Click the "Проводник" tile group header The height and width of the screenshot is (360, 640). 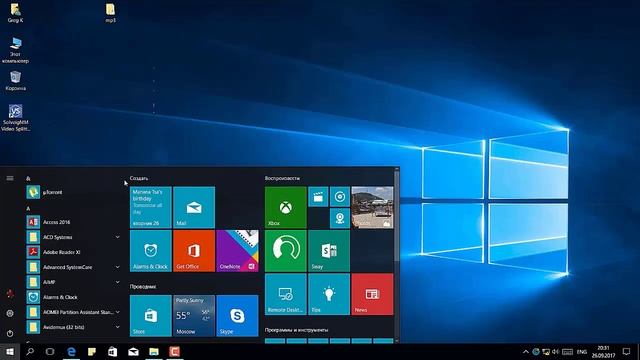click(x=143, y=287)
